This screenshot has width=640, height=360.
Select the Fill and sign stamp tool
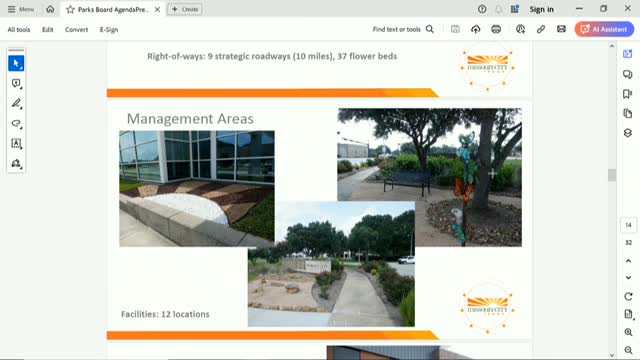tap(16, 163)
